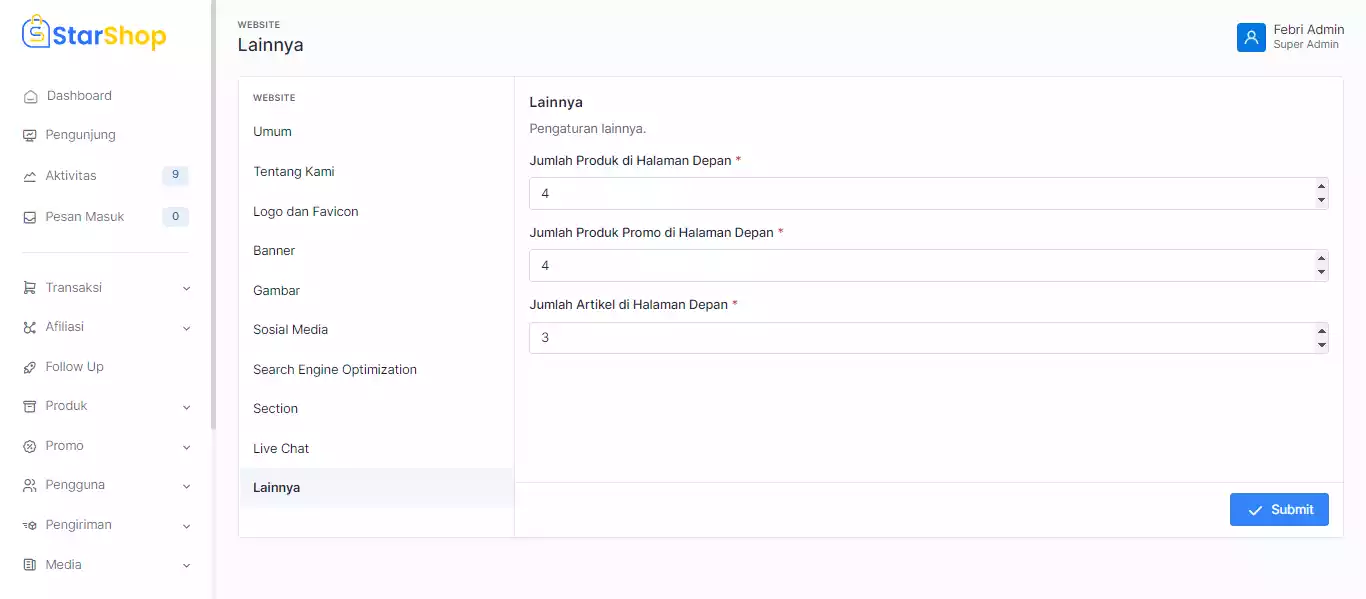Open Dashboard via its home icon

(30, 97)
